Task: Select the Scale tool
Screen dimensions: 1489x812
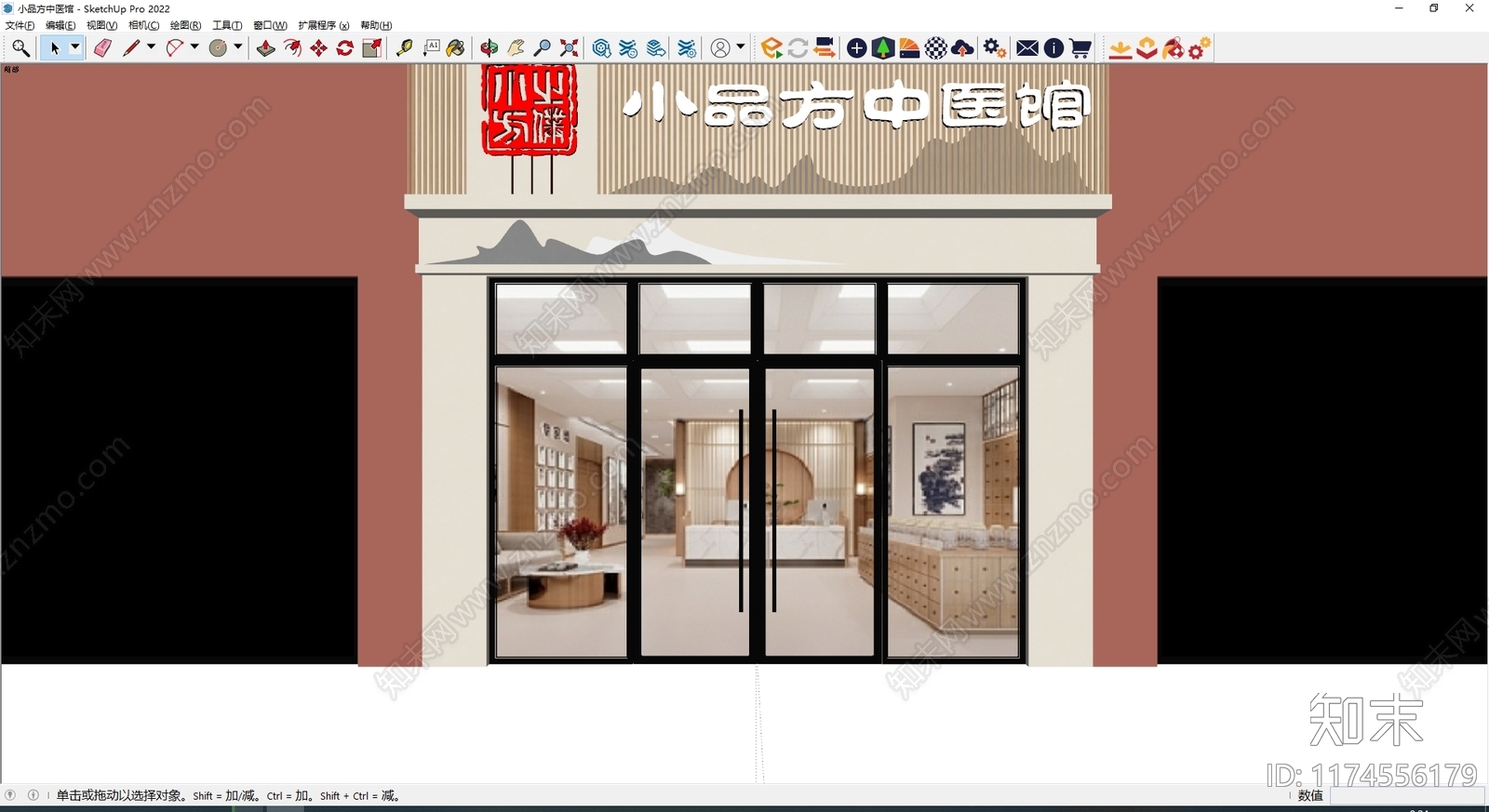Action: tap(371, 47)
